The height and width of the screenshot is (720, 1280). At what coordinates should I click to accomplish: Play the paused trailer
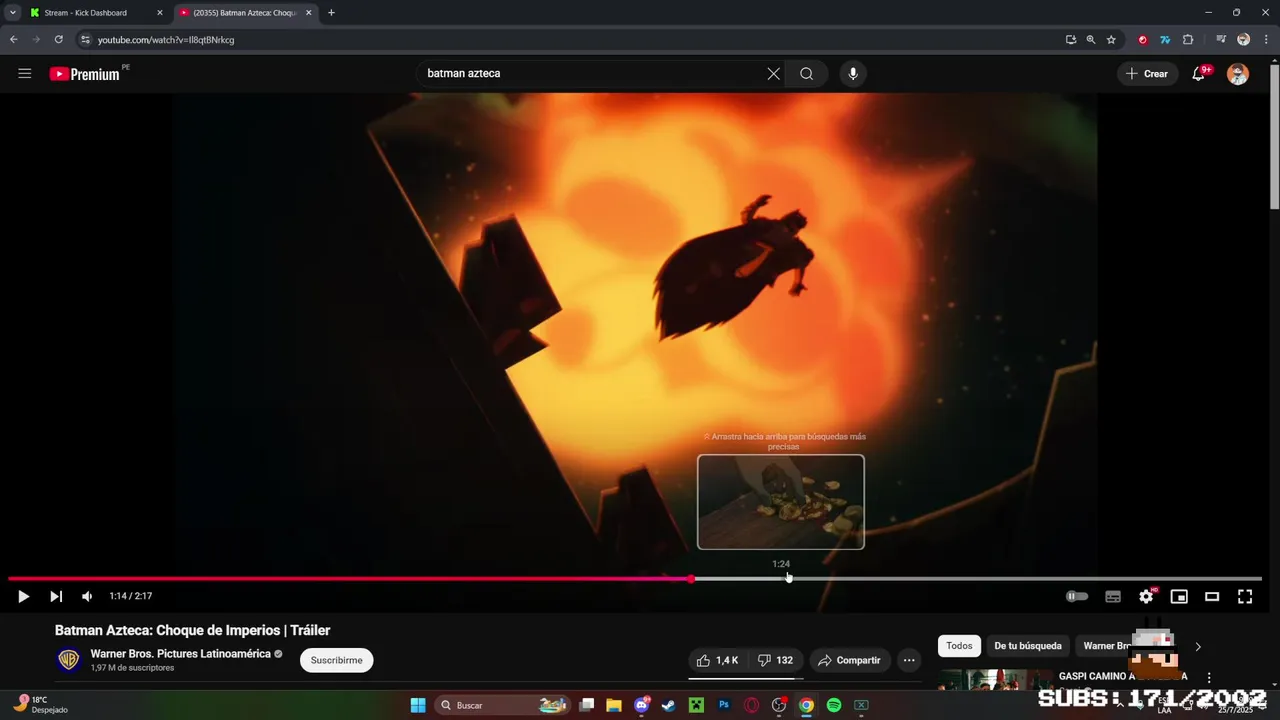(24, 597)
